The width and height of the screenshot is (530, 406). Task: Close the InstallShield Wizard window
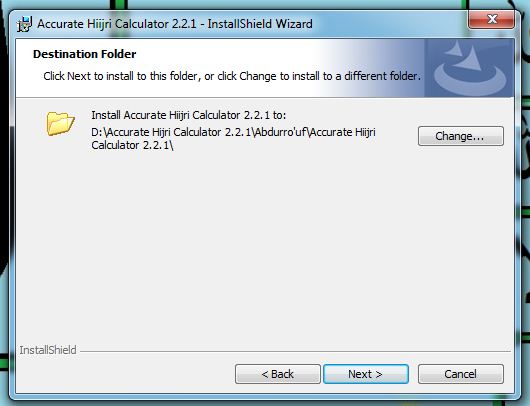[492, 19]
